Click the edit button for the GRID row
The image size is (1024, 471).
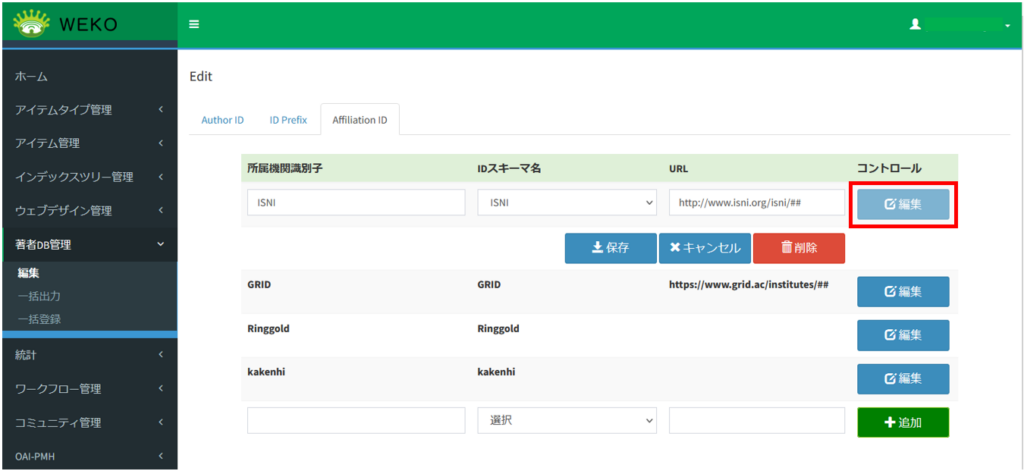coord(903,292)
